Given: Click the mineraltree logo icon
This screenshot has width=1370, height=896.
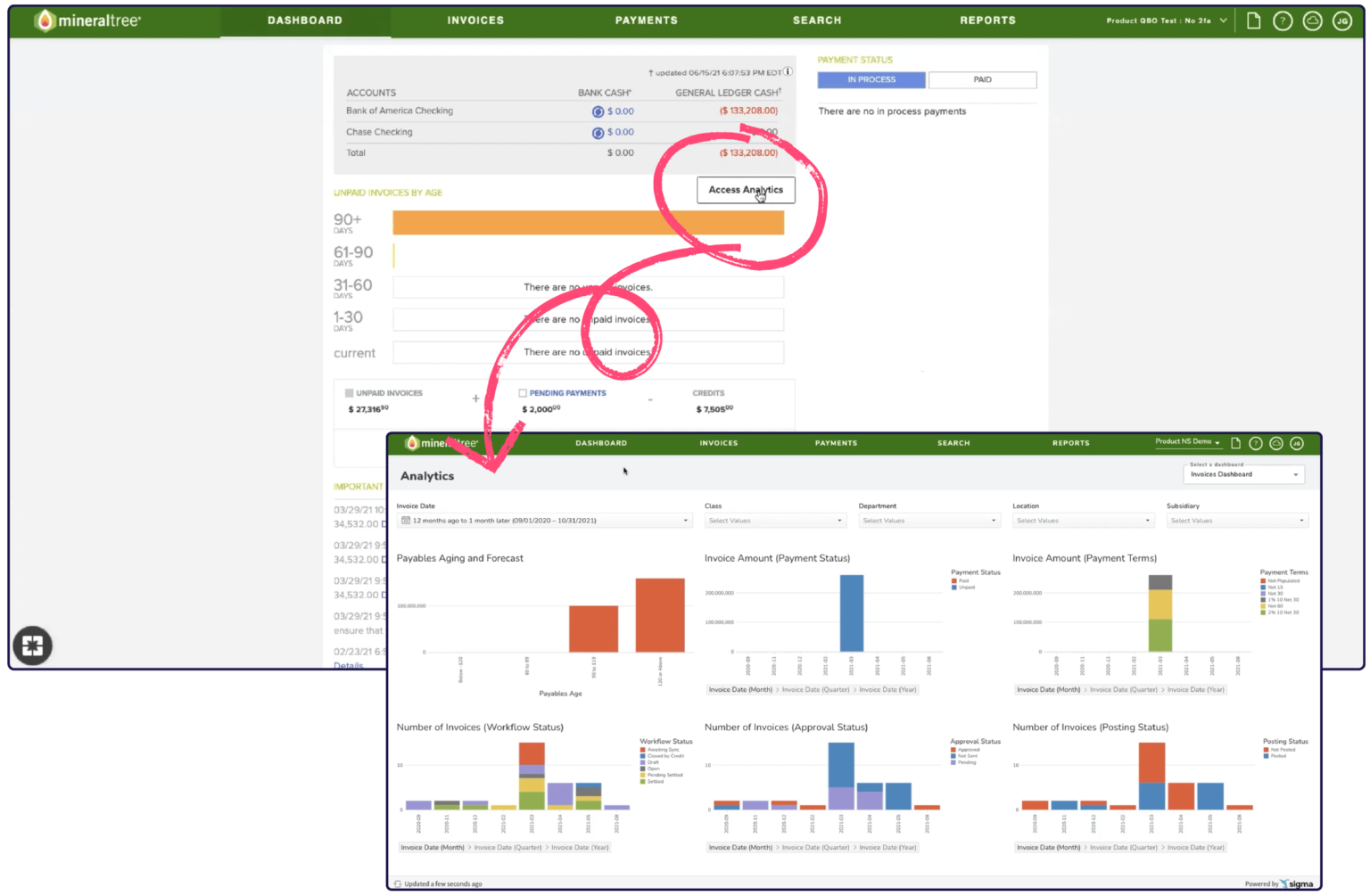Looking at the screenshot, I should tap(45, 19).
